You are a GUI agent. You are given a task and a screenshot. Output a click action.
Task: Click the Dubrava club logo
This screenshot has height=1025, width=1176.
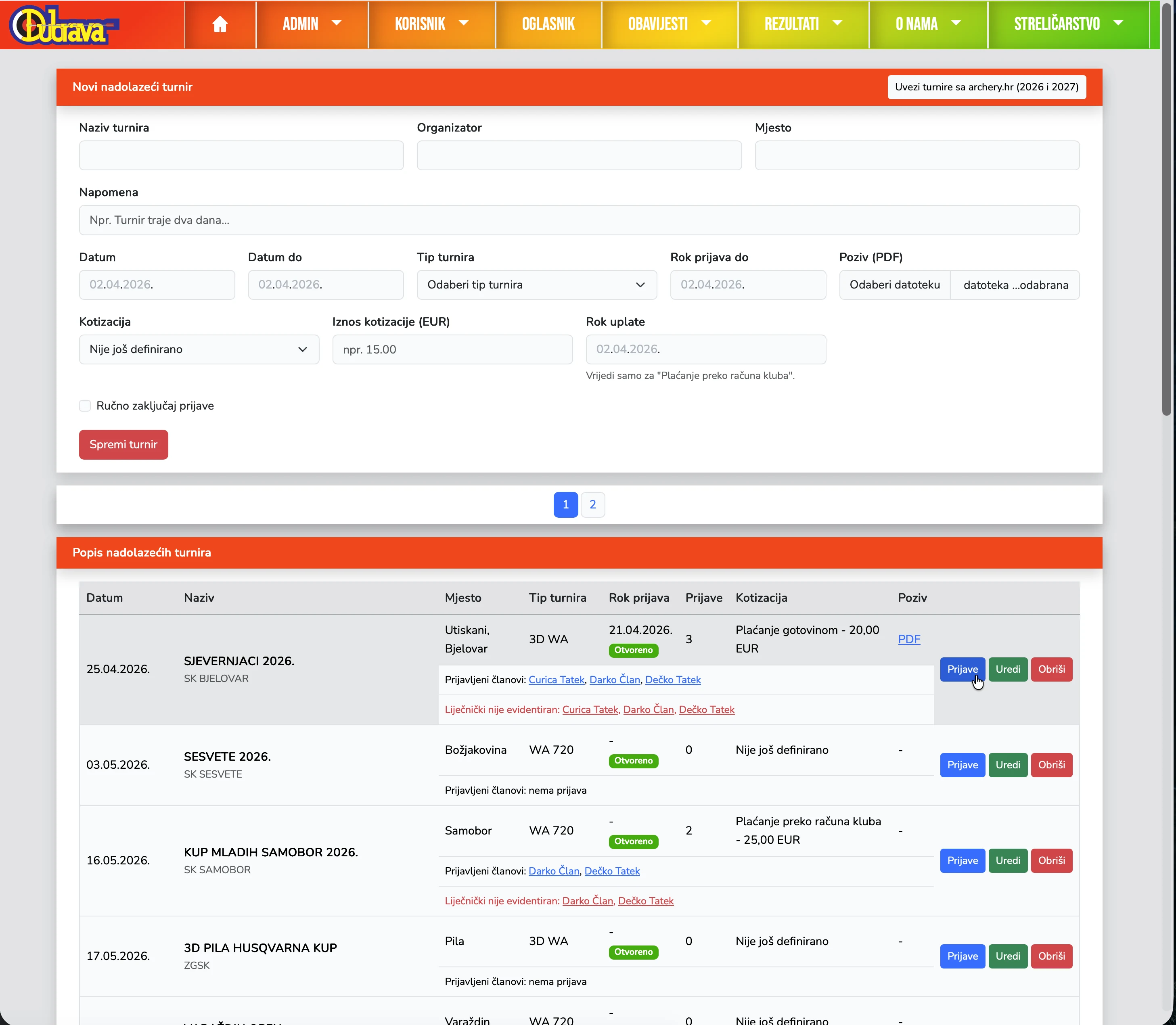coord(63,25)
